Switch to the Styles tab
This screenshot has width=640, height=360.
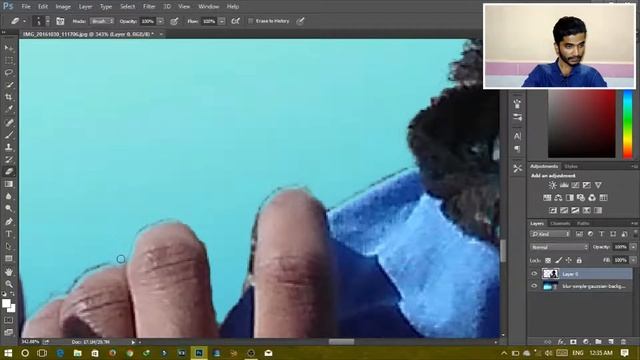tap(571, 167)
